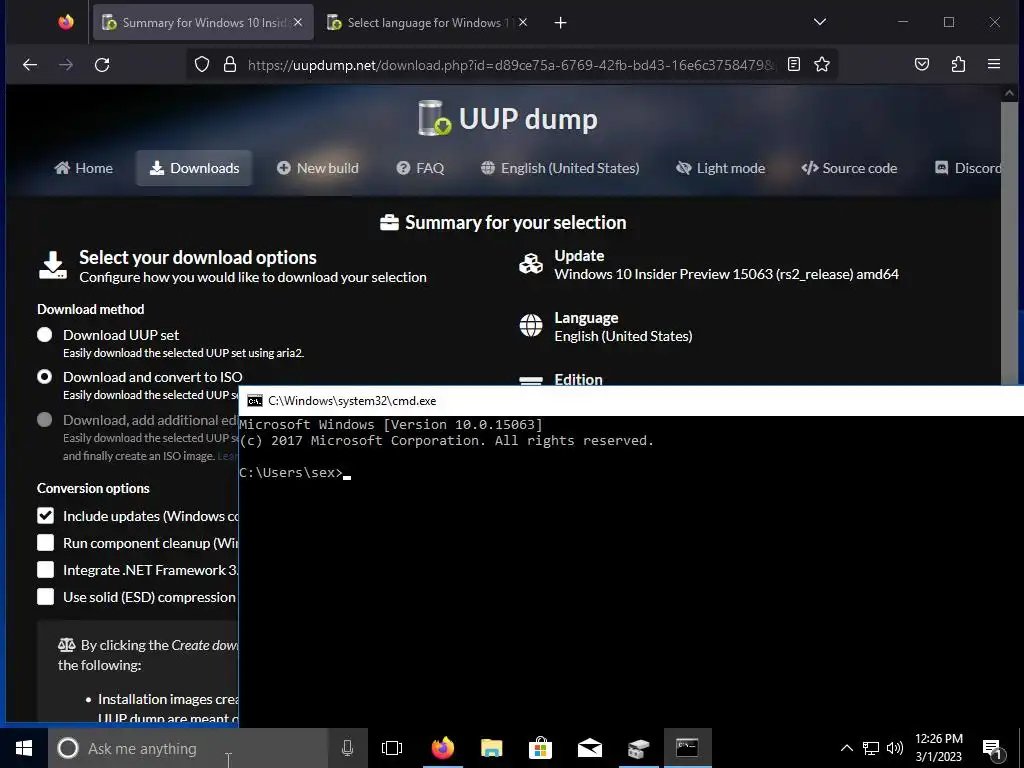Toggle reader view icon in address bar
Image resolution: width=1024 pixels, height=768 pixels.
(x=793, y=64)
